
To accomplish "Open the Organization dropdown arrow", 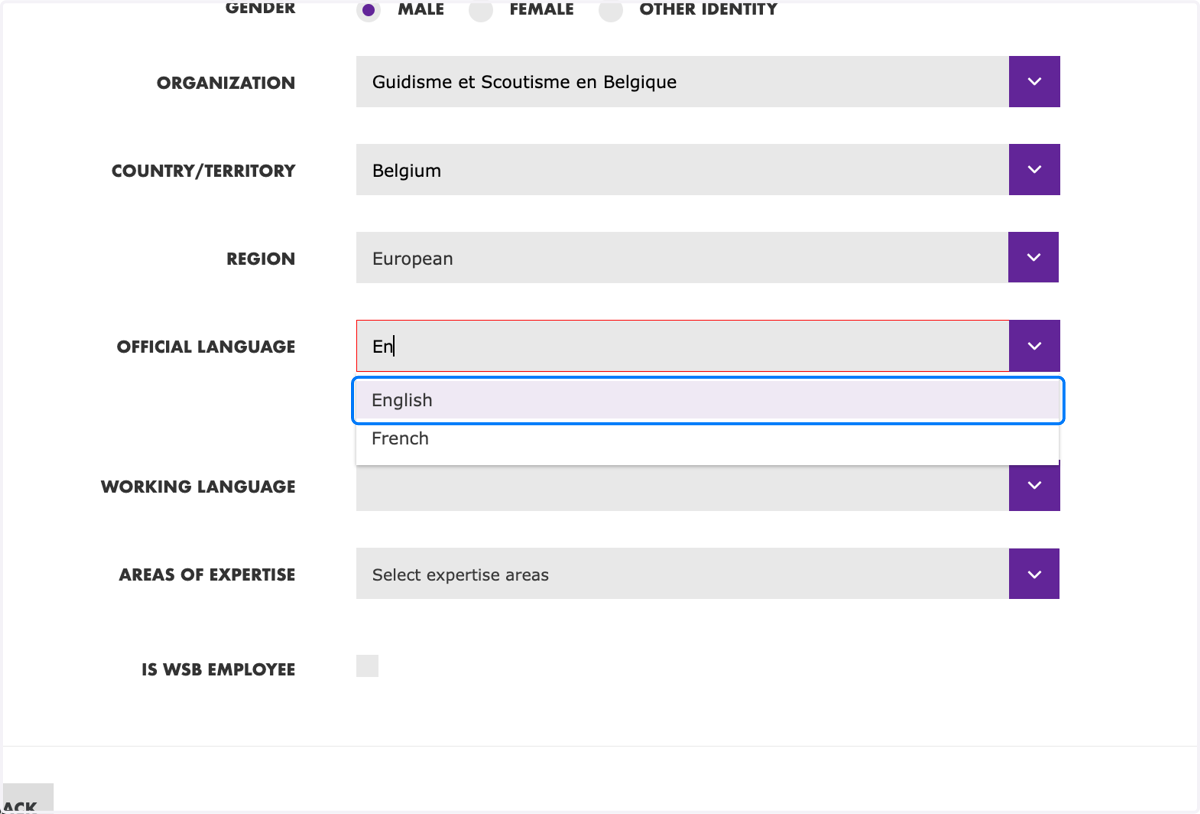I will tap(1034, 82).
